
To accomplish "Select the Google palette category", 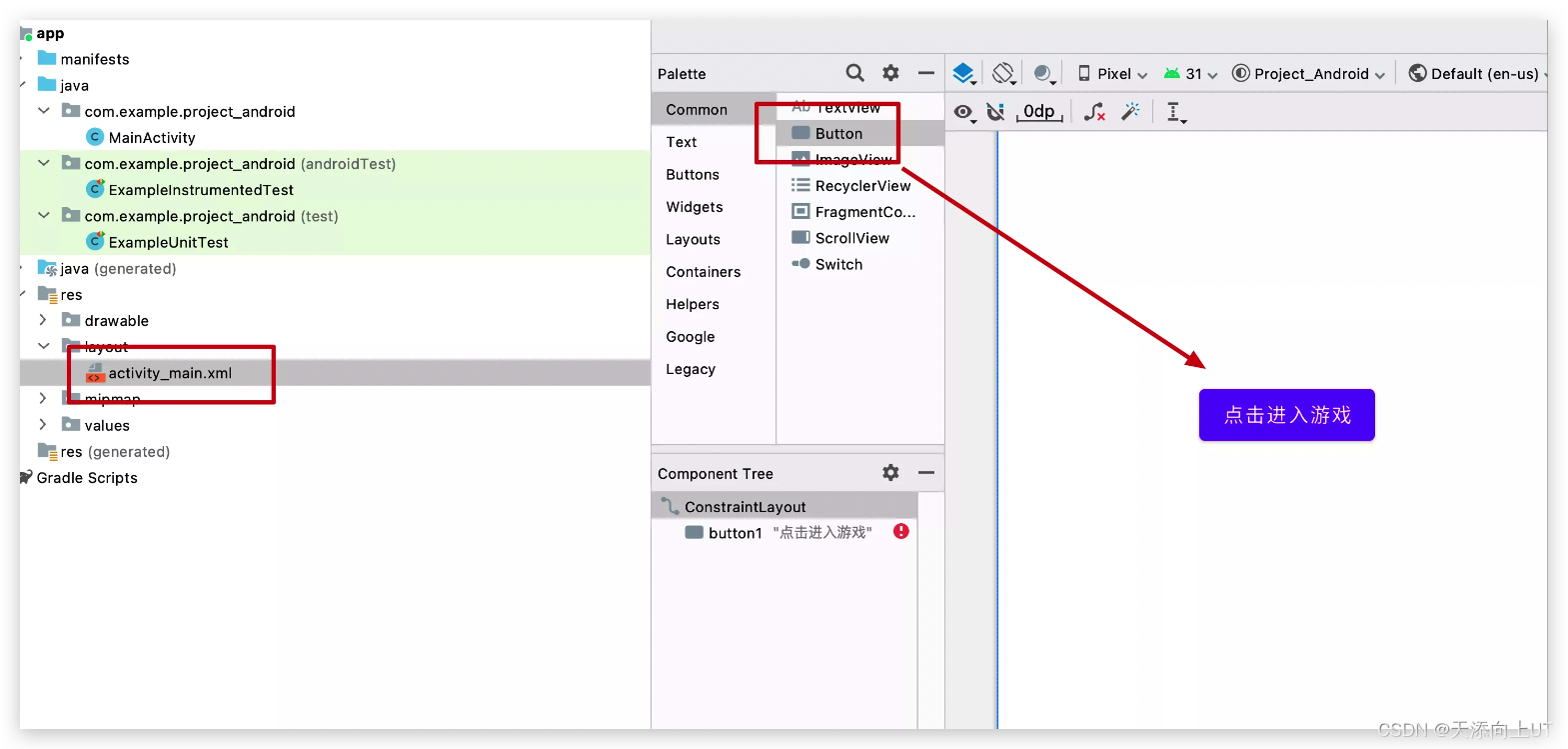I will pyautogui.click(x=714, y=337).
